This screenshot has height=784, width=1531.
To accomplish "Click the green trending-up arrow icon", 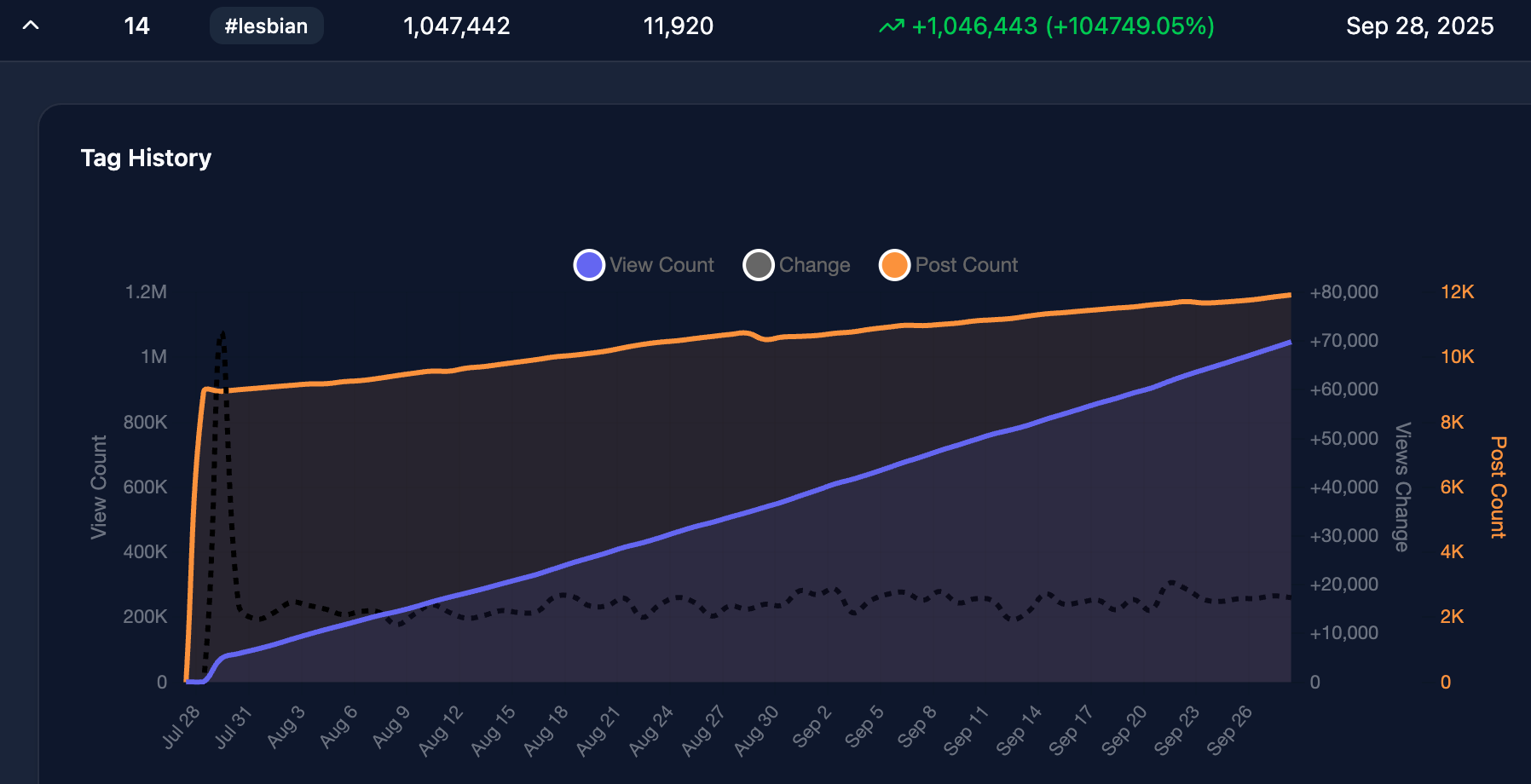I will point(891,26).
